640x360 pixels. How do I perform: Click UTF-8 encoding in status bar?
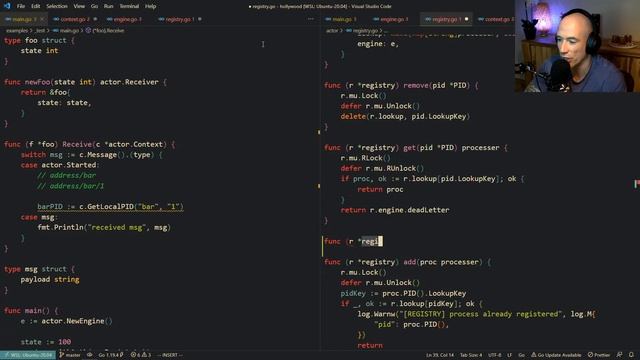[494, 355]
